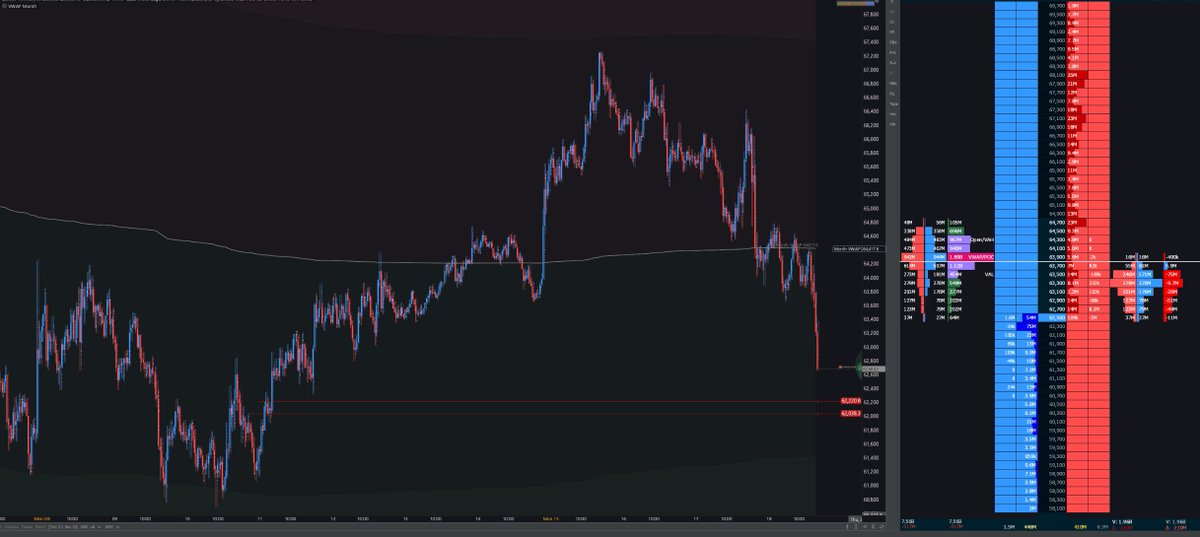Viewport: 1200px width, 537px height.
Task: Click the 60,800 label on chart price axis
Action: [x=870, y=499]
